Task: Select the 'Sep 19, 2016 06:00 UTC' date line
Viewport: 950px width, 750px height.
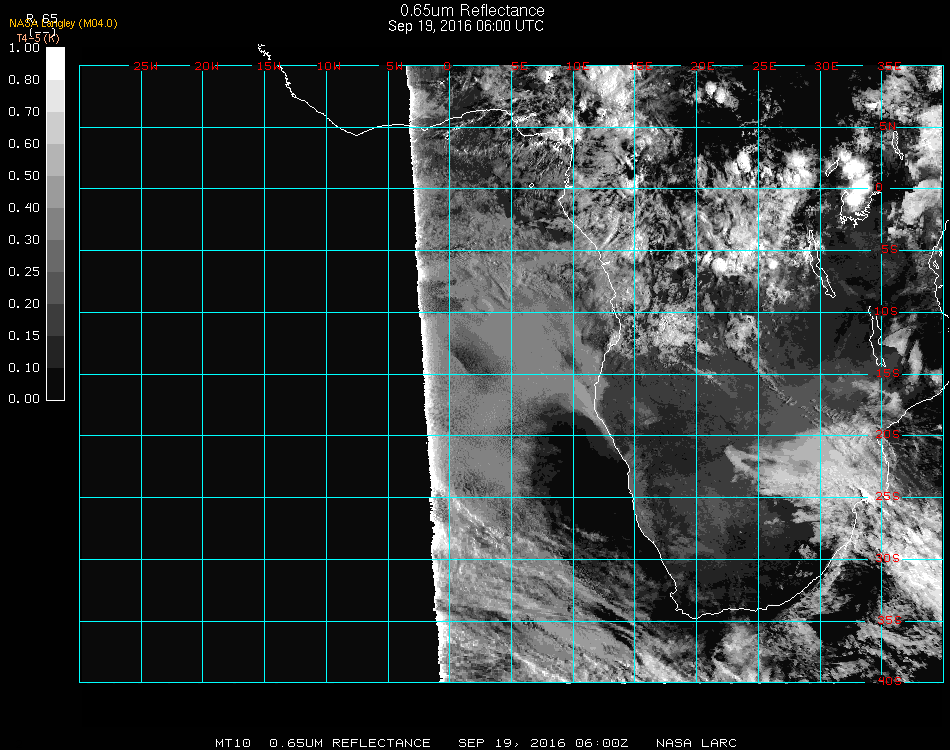Action: [x=466, y=26]
